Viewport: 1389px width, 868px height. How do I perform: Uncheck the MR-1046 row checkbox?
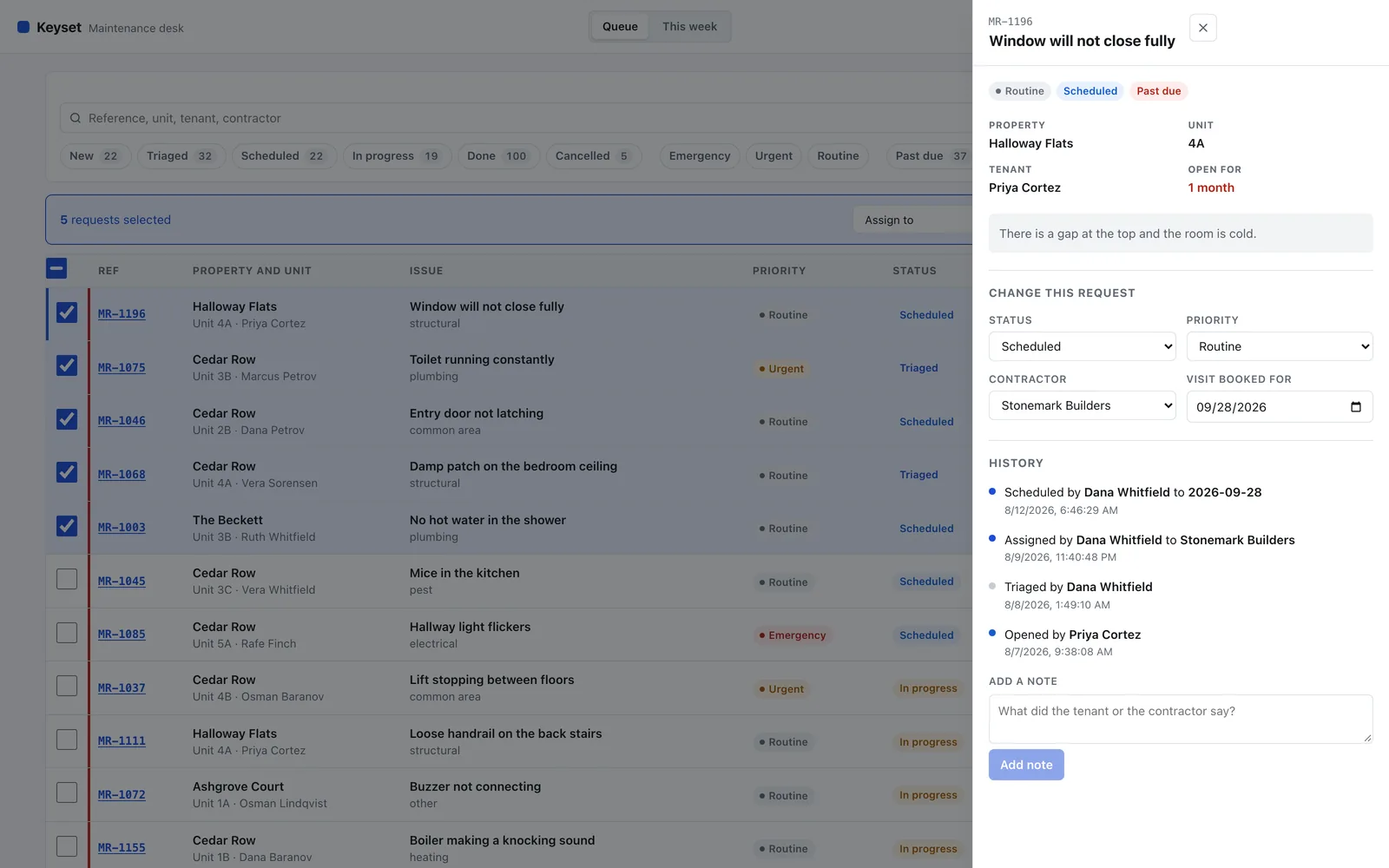(67, 419)
